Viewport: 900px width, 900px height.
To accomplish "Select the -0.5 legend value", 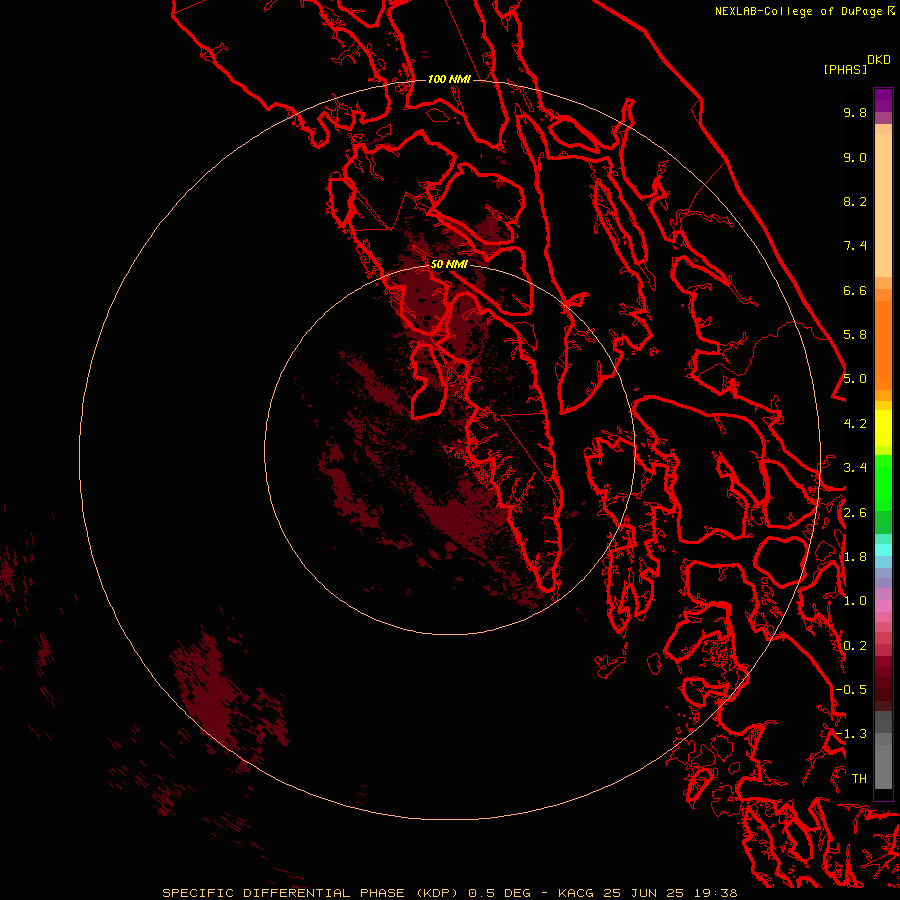I will click(x=851, y=690).
